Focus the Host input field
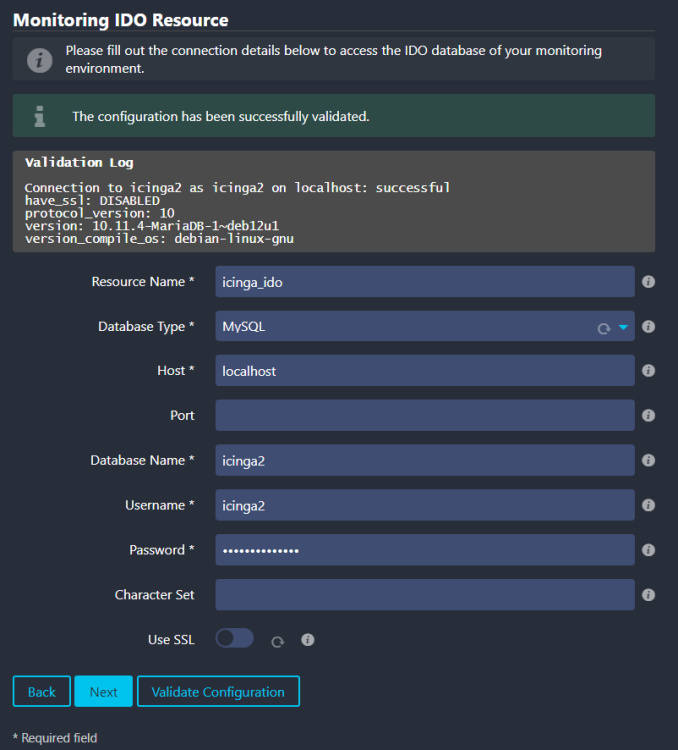 coord(424,371)
